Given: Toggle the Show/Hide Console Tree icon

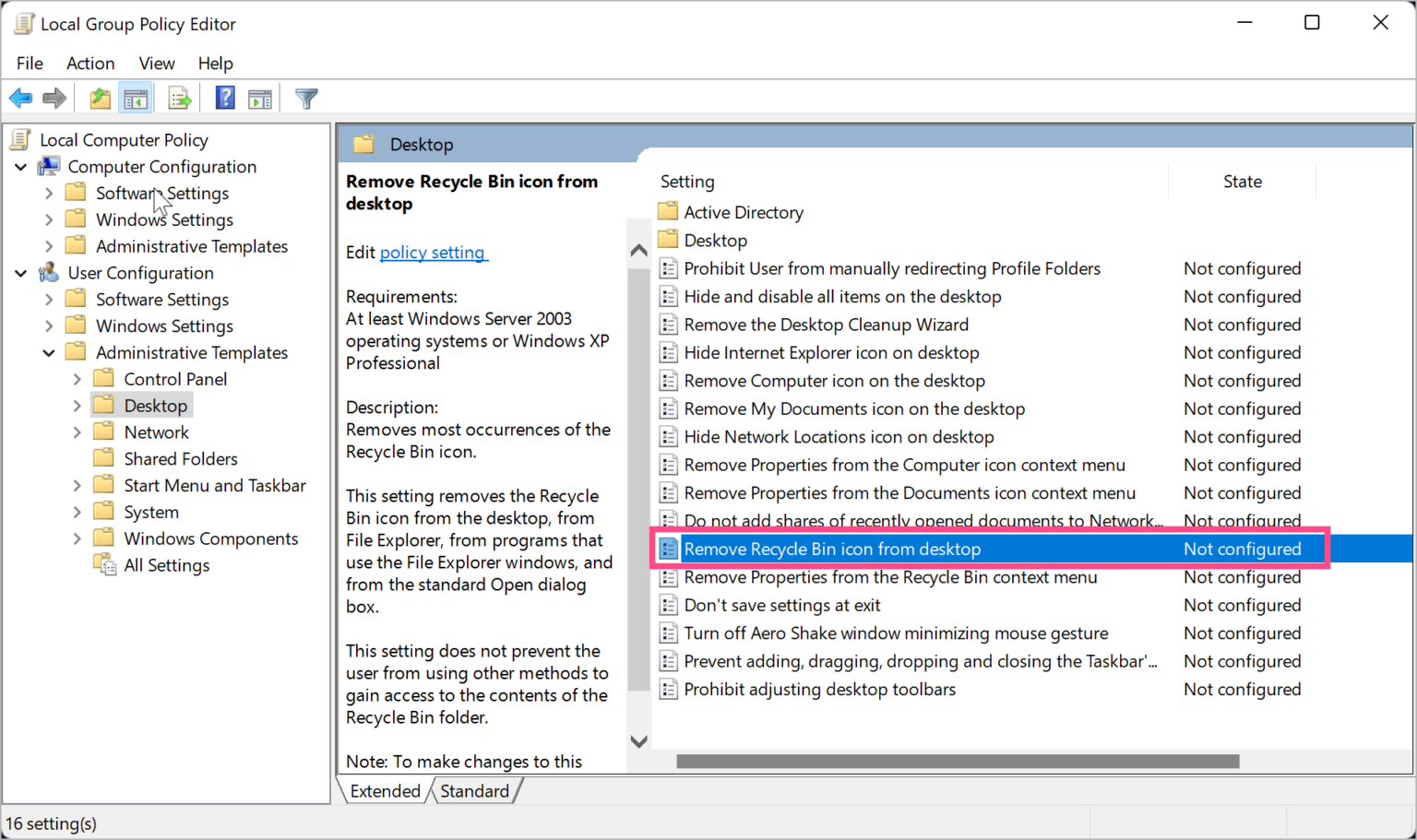Looking at the screenshot, I should [136, 98].
